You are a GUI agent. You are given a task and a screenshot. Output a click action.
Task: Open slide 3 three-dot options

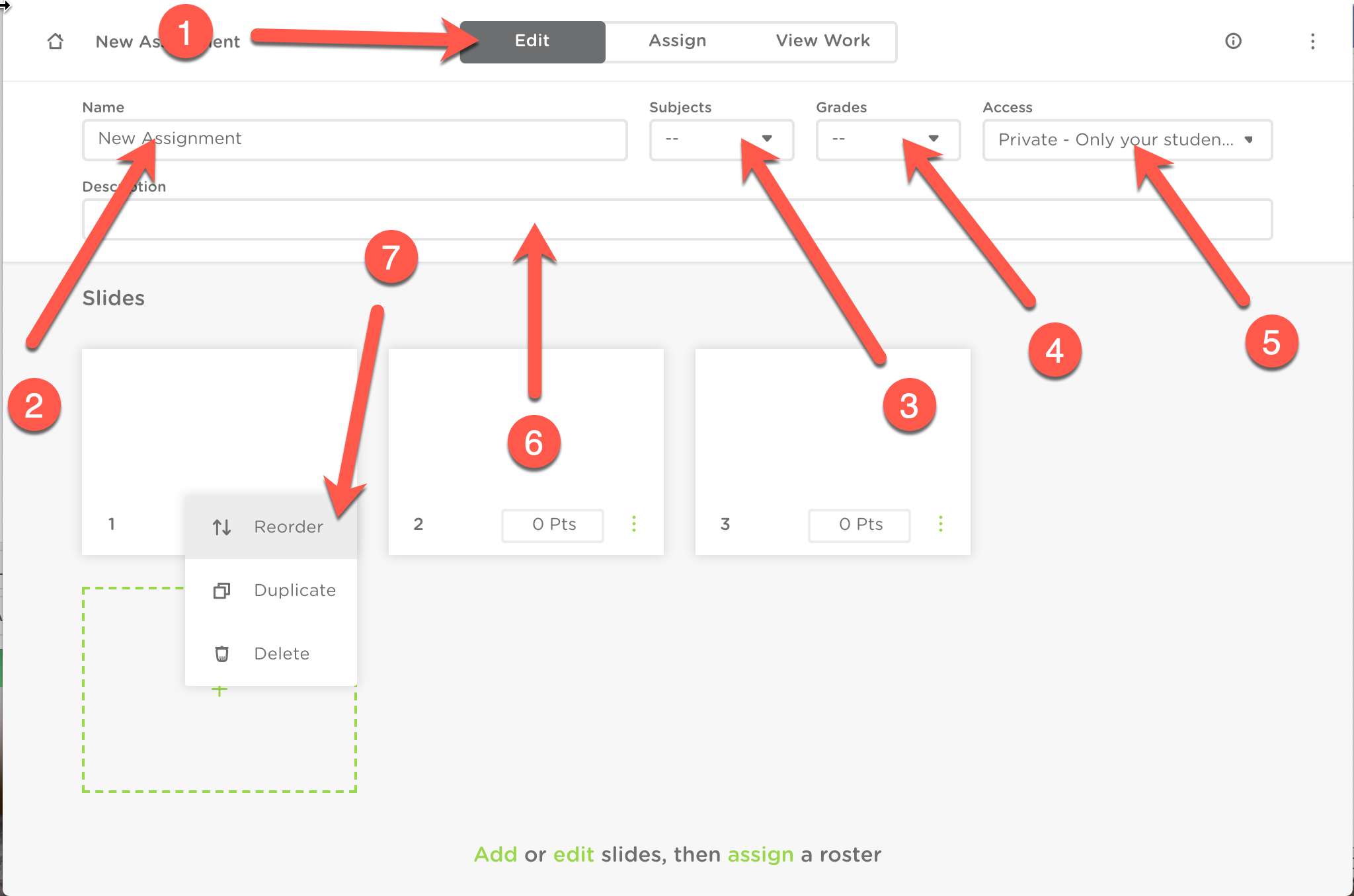tap(941, 524)
